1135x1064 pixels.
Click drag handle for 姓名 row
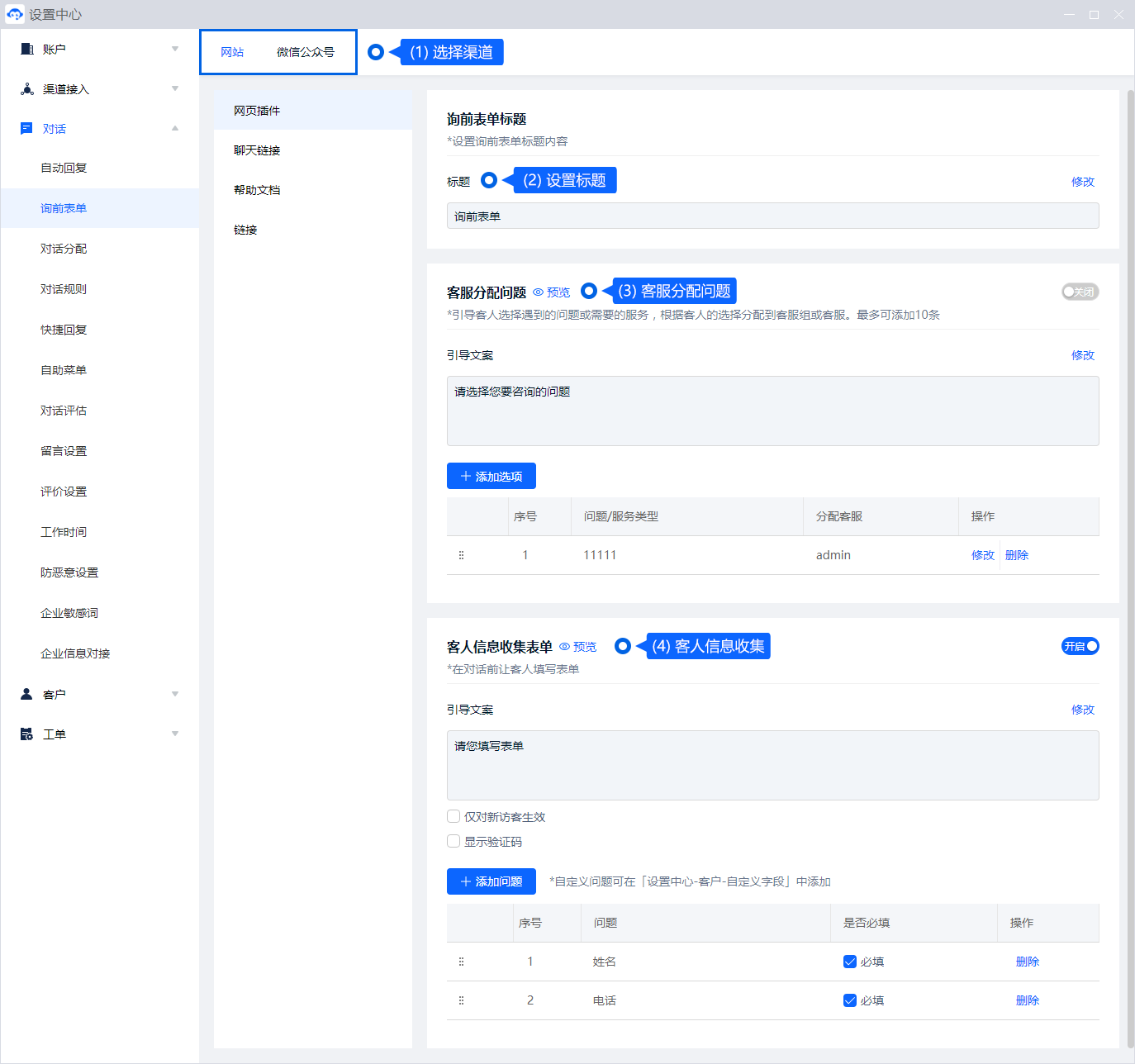(x=461, y=962)
